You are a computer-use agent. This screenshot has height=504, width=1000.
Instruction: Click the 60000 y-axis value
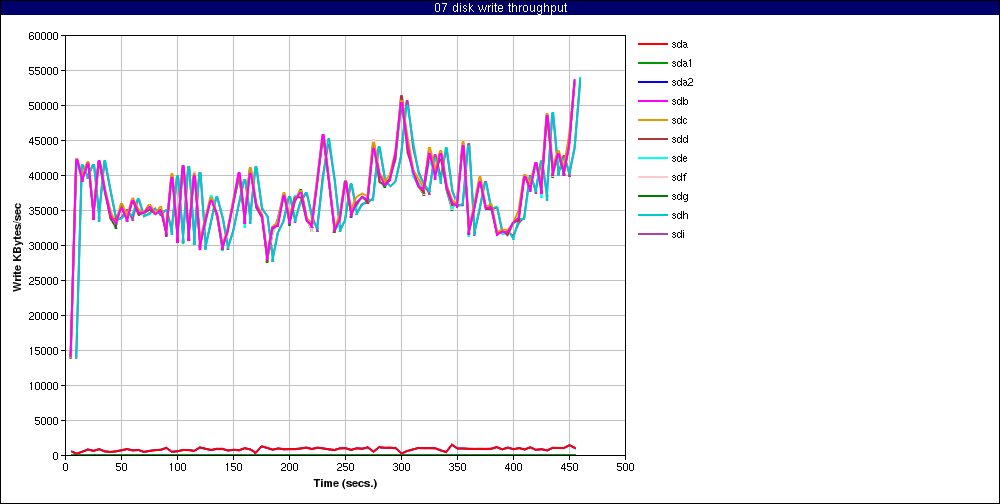coord(44,36)
